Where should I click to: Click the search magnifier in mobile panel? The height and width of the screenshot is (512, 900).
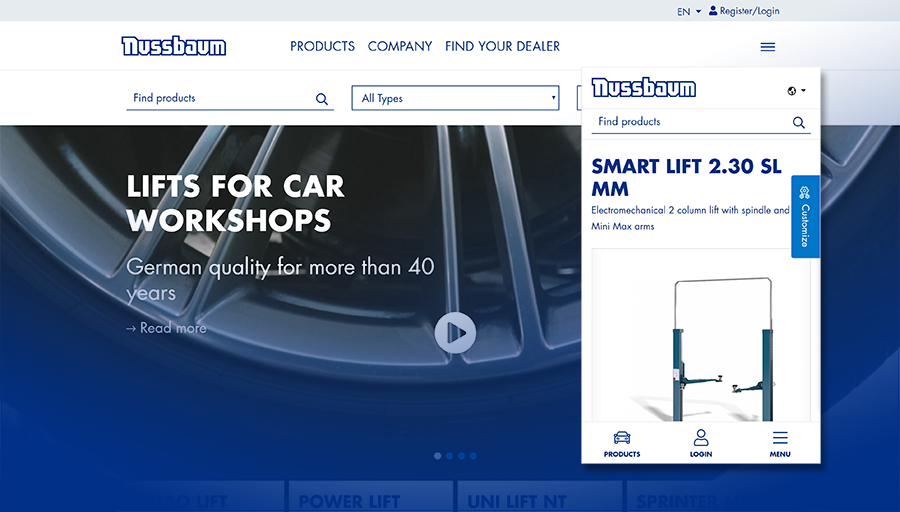[798, 122]
